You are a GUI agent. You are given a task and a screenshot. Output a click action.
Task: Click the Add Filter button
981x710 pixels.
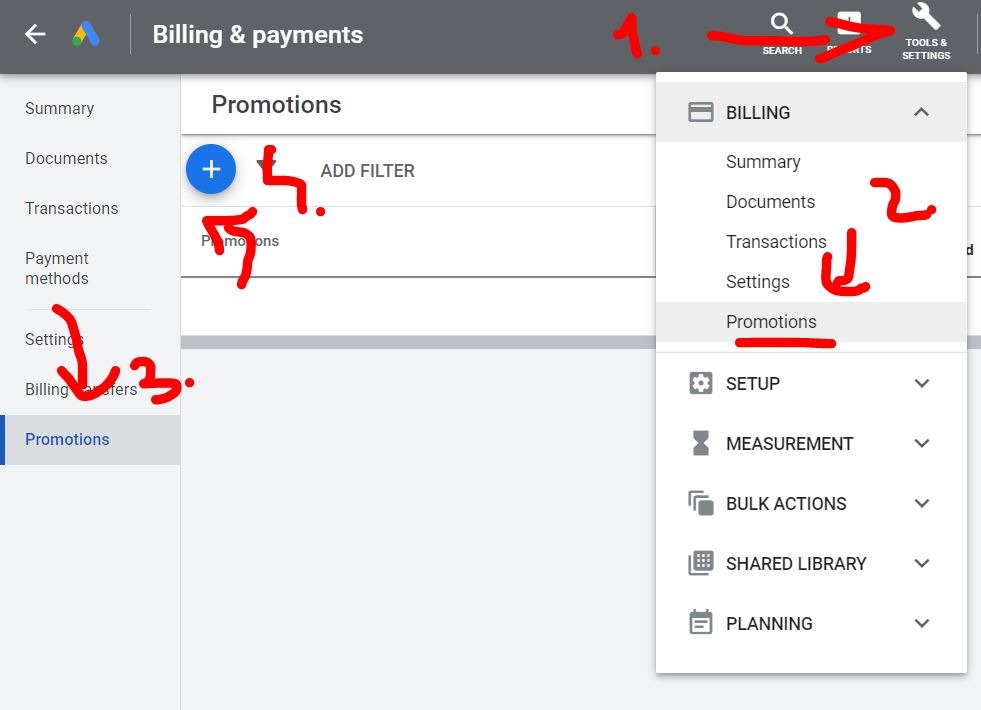point(367,171)
